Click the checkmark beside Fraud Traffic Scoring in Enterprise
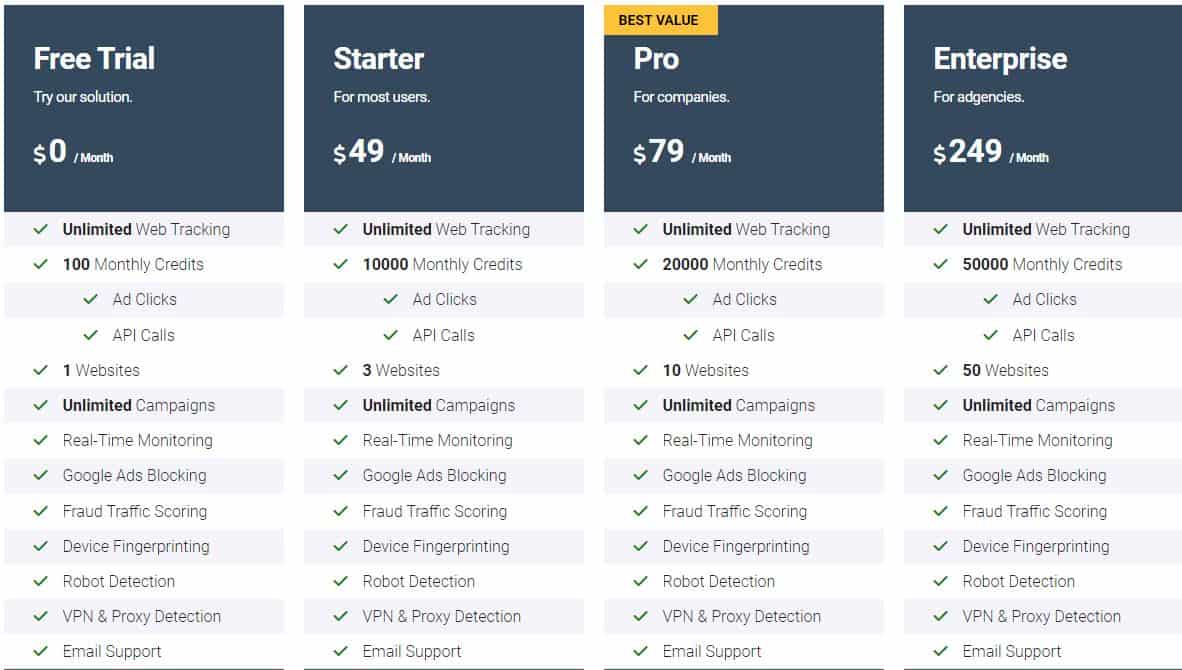This screenshot has height=670, width=1182. tap(941, 511)
